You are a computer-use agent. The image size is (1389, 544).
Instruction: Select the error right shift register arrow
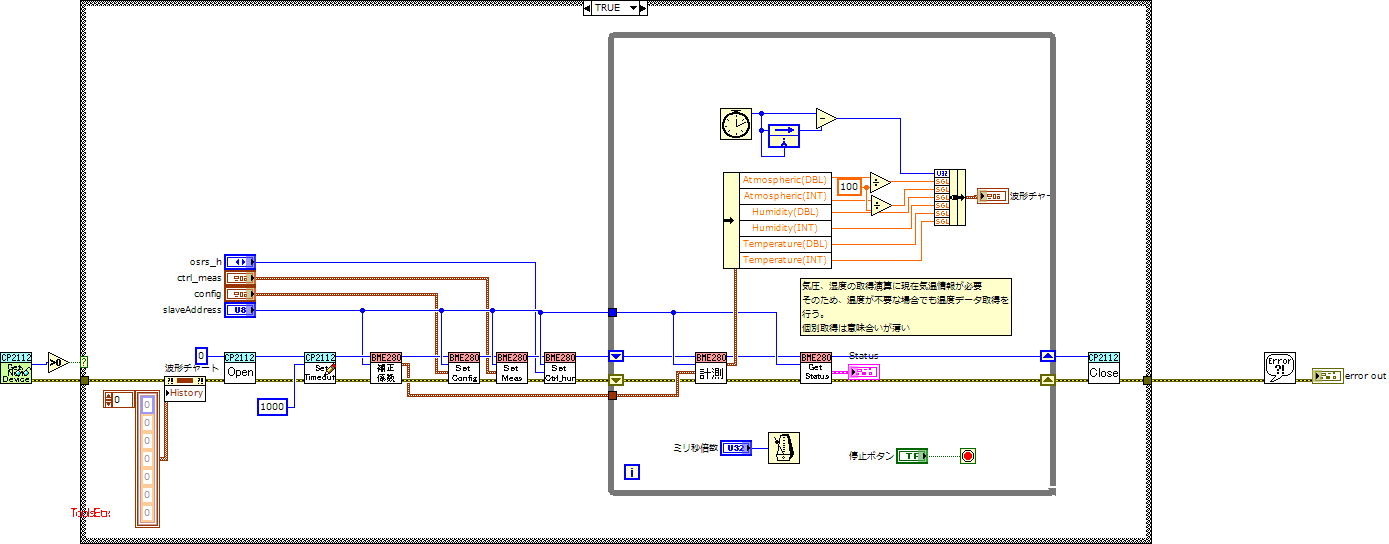coord(1047,380)
